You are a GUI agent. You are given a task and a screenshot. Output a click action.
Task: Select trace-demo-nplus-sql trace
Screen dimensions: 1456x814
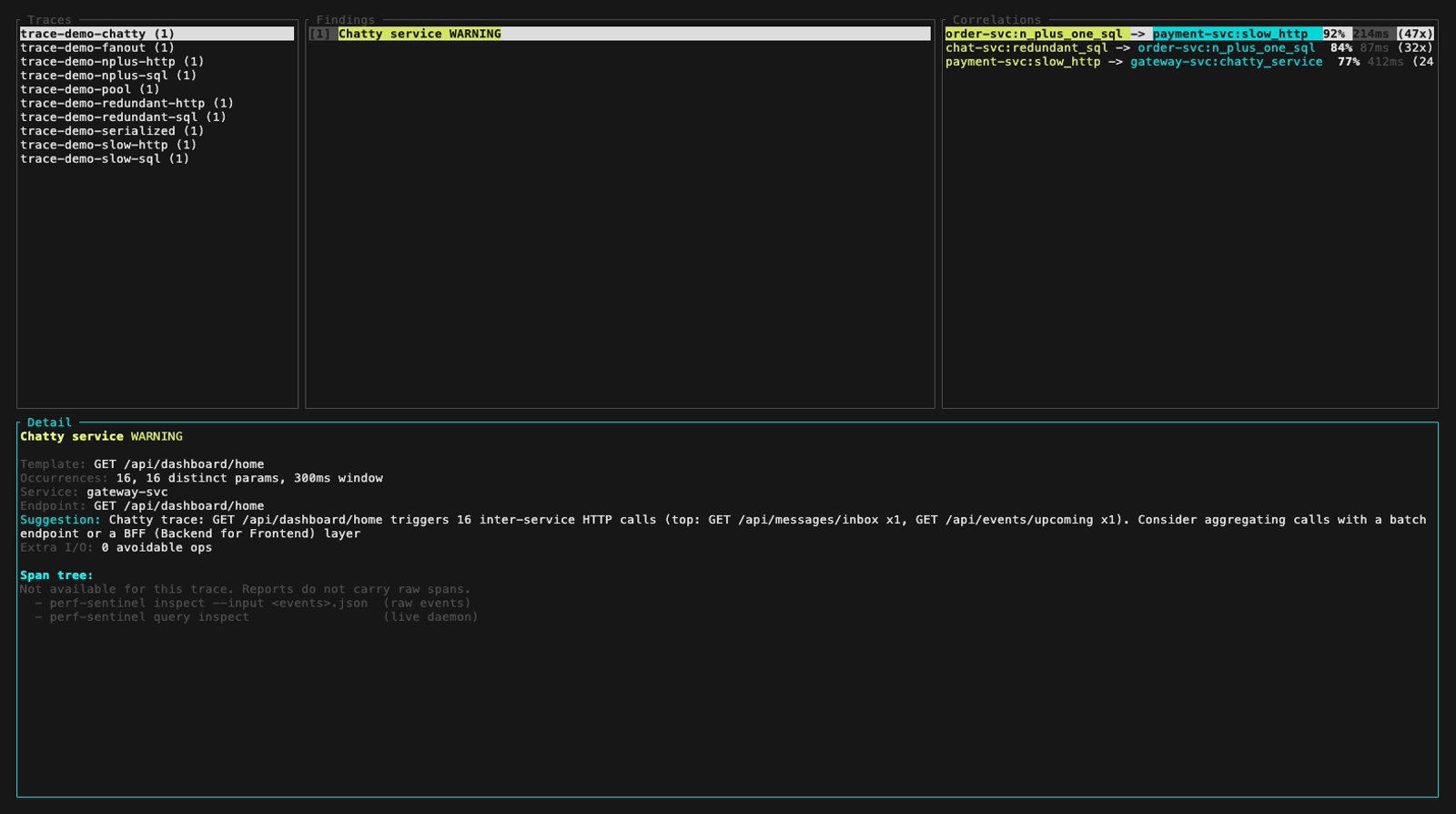click(108, 76)
